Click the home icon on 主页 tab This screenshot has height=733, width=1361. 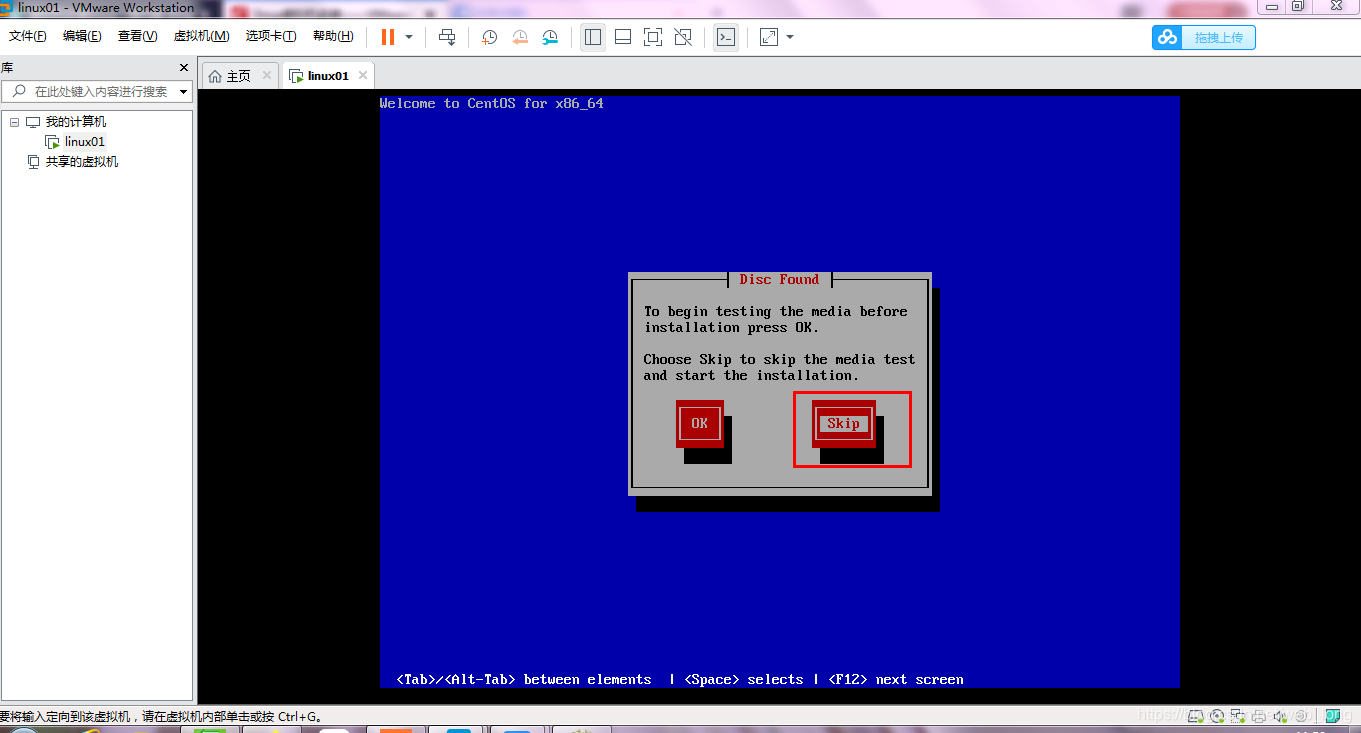click(x=215, y=76)
